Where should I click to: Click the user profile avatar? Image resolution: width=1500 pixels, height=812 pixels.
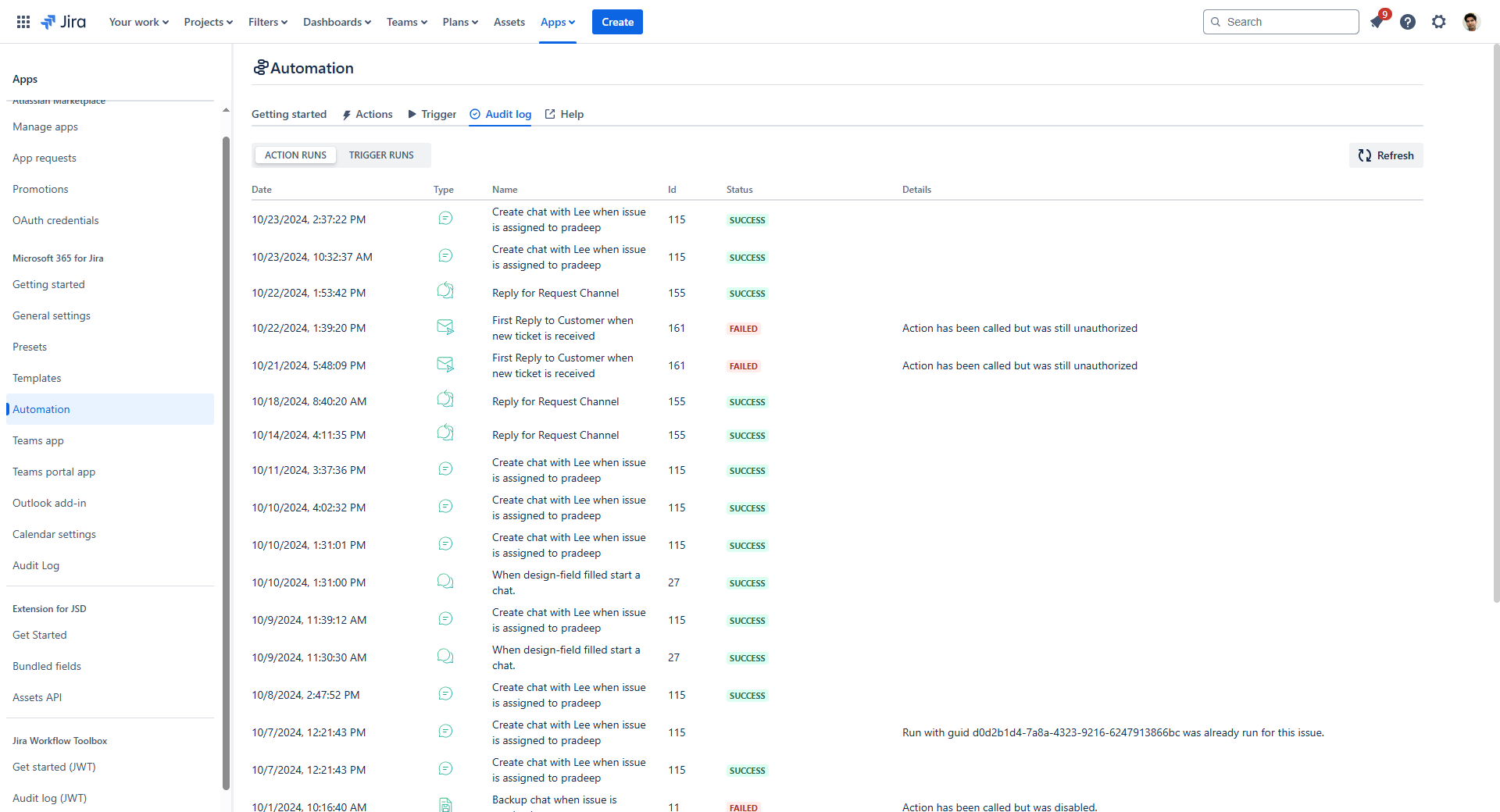point(1471,22)
